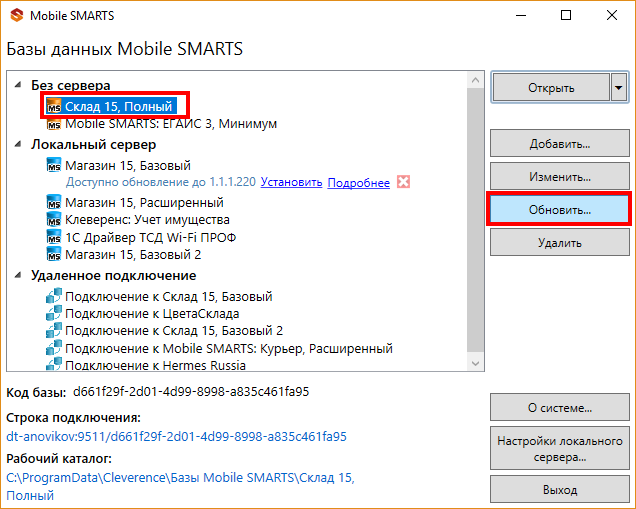Click the Установить update link
636x509 pixels.
point(291,183)
